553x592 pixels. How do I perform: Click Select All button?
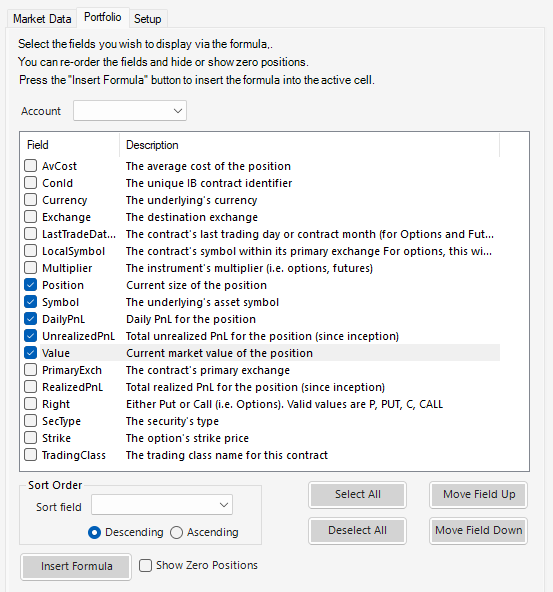[x=357, y=494]
